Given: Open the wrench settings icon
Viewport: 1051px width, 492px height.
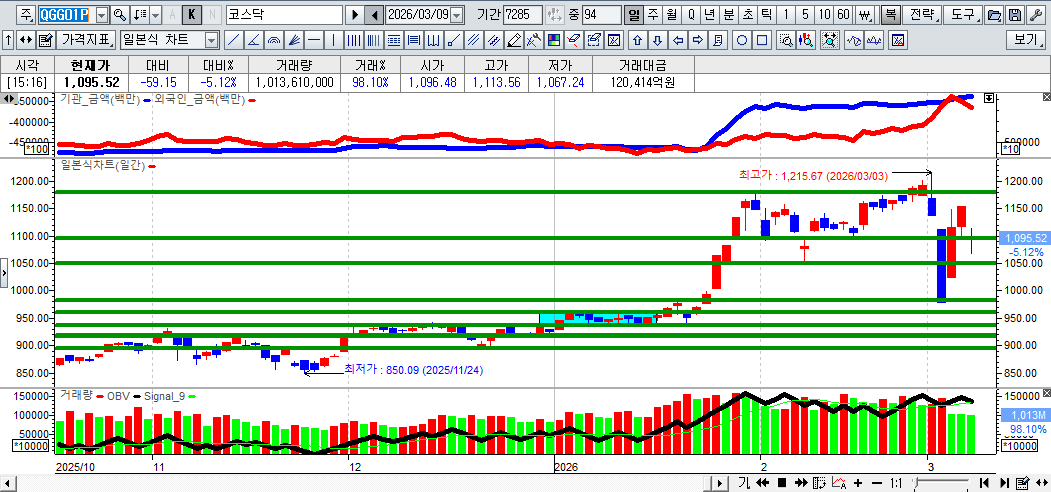Looking at the screenshot, I should coord(1035,15).
